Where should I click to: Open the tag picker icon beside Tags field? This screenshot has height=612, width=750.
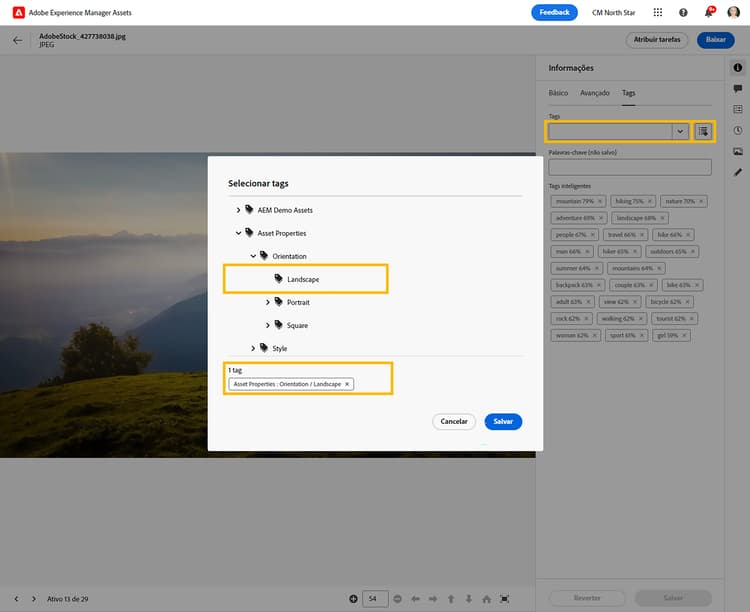[704, 131]
